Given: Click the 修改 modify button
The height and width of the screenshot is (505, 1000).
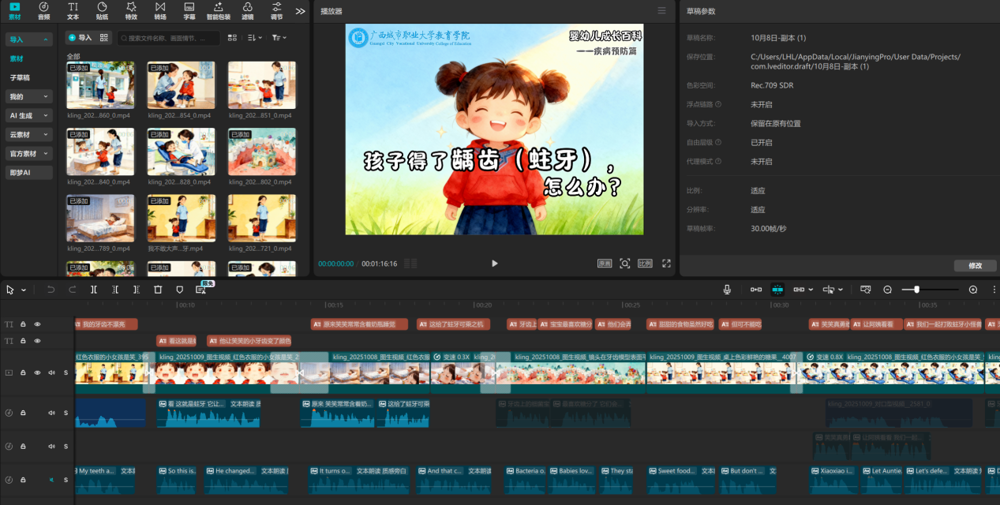Looking at the screenshot, I should [x=975, y=265].
